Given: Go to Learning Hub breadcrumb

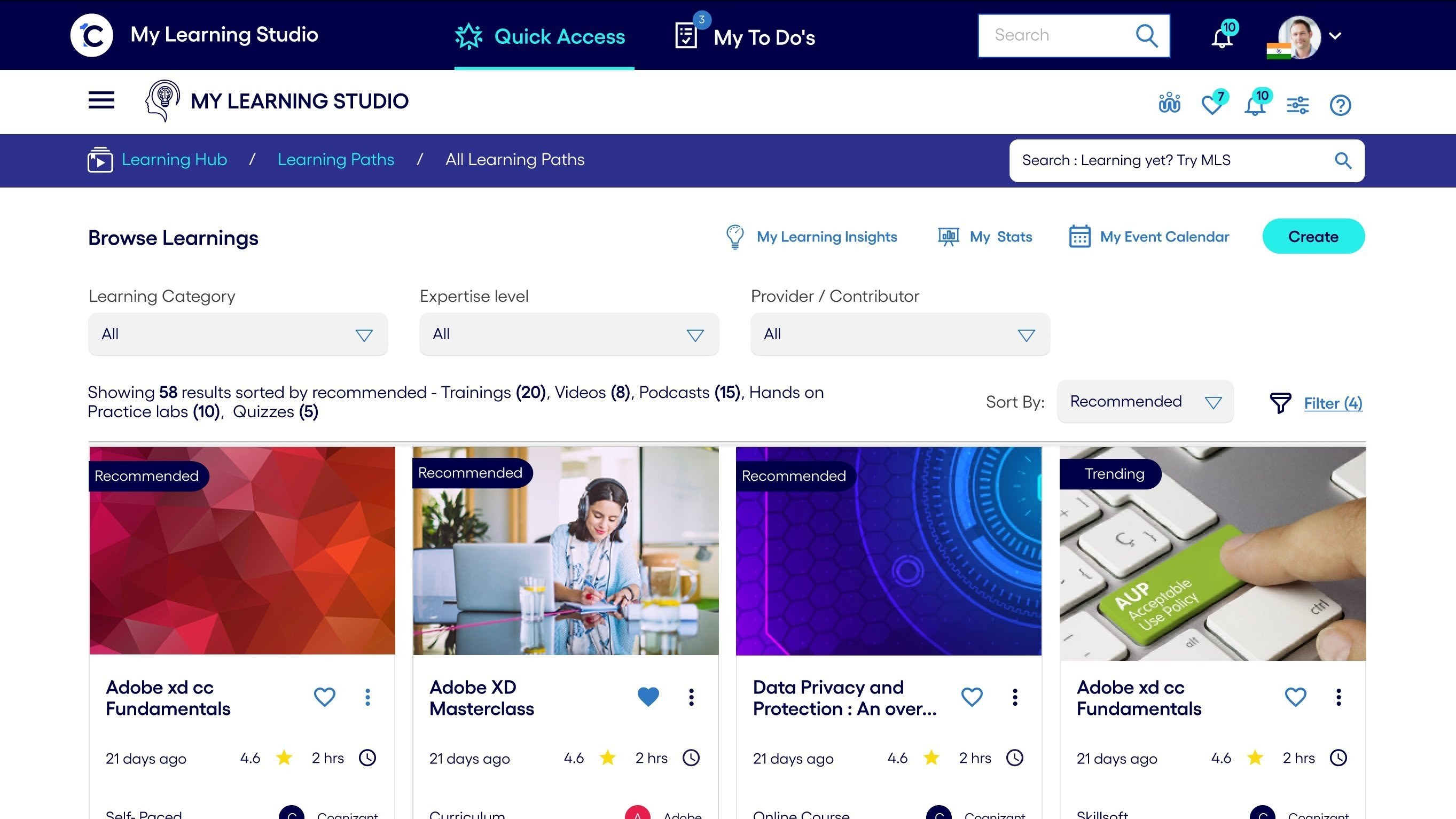Looking at the screenshot, I should coord(174,159).
